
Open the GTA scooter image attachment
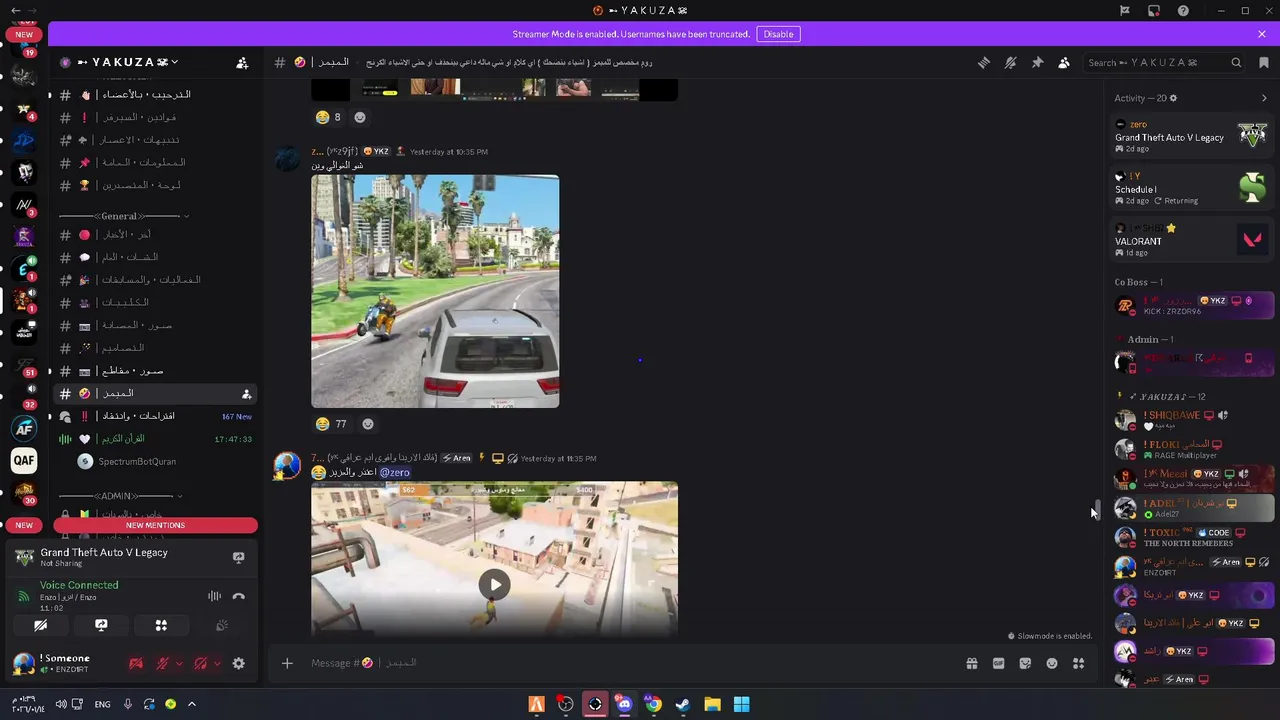pyautogui.click(x=435, y=291)
